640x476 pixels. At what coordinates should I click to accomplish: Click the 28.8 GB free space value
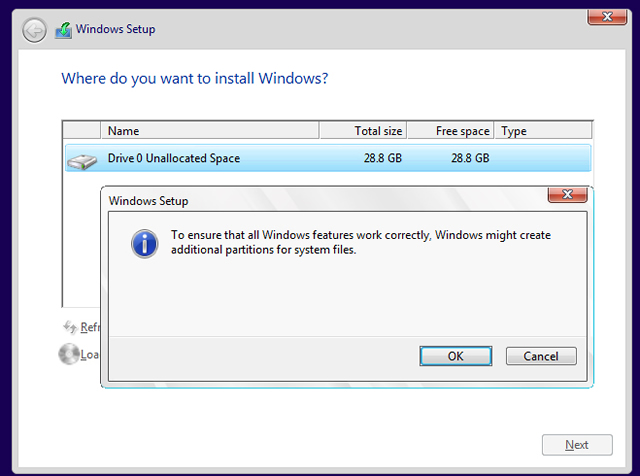tap(470, 158)
